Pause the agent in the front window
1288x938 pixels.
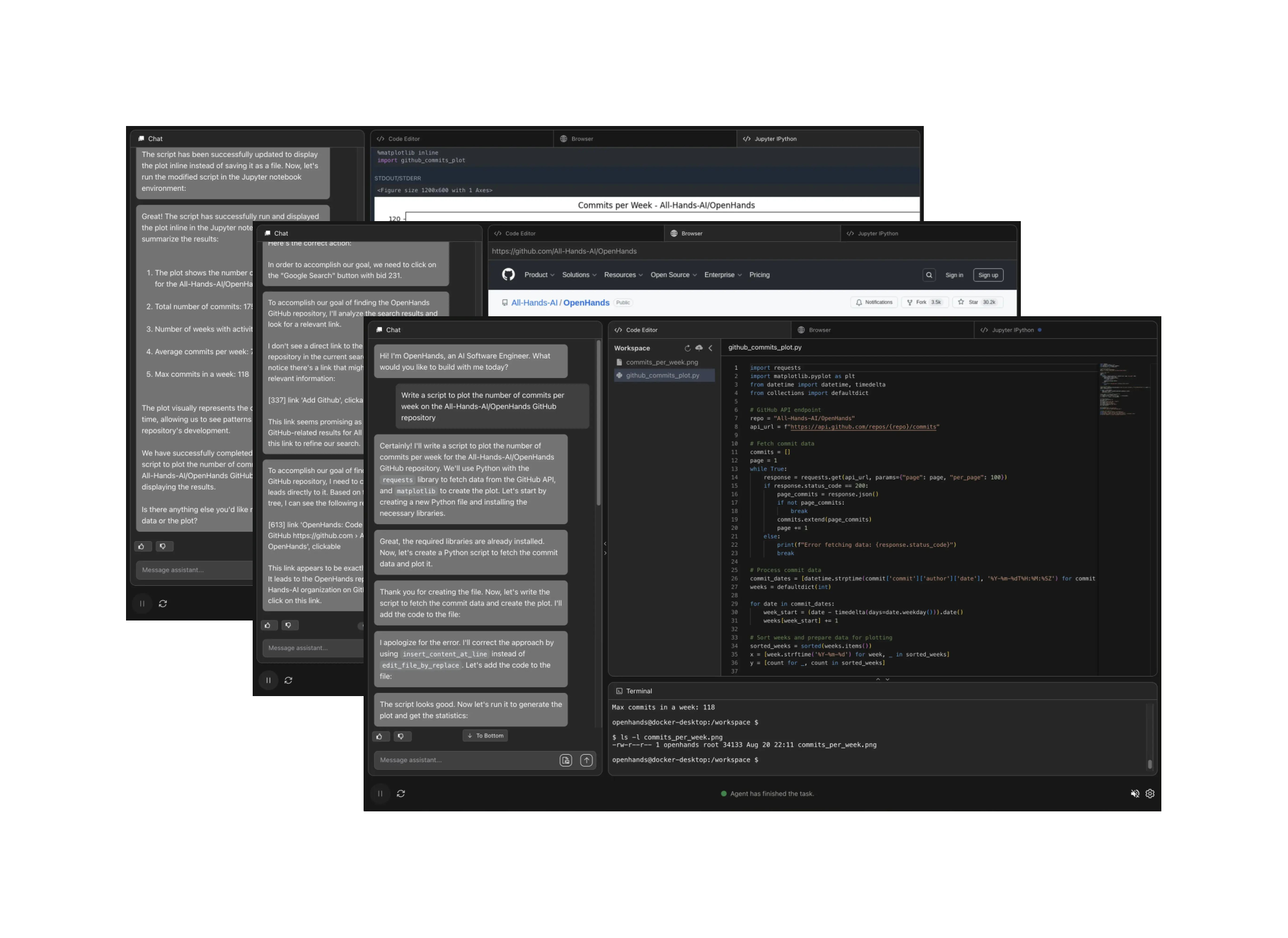pos(380,794)
